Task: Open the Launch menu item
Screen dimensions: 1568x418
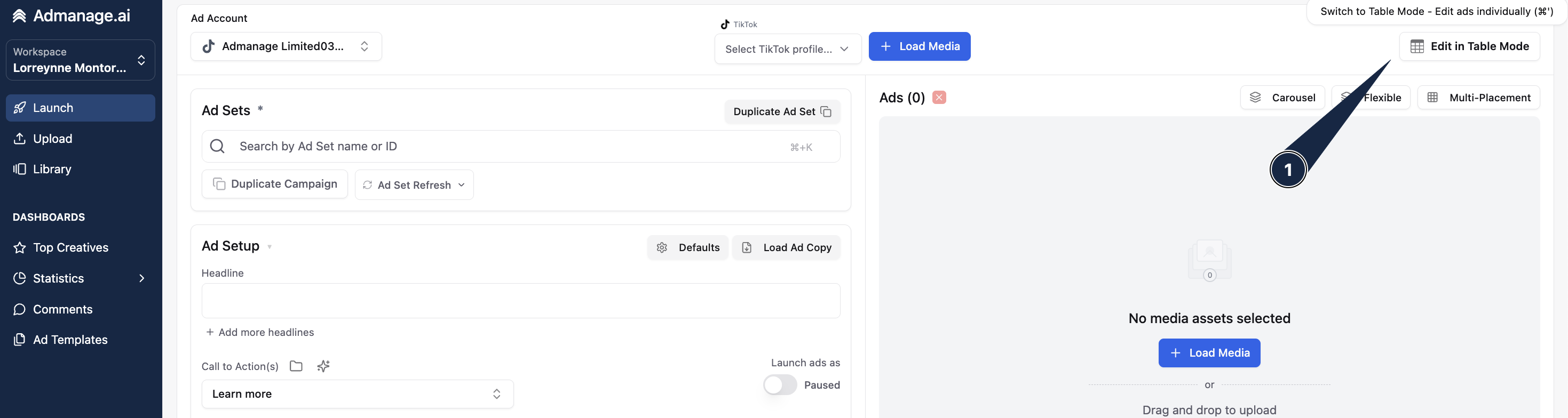Action: tap(81, 108)
